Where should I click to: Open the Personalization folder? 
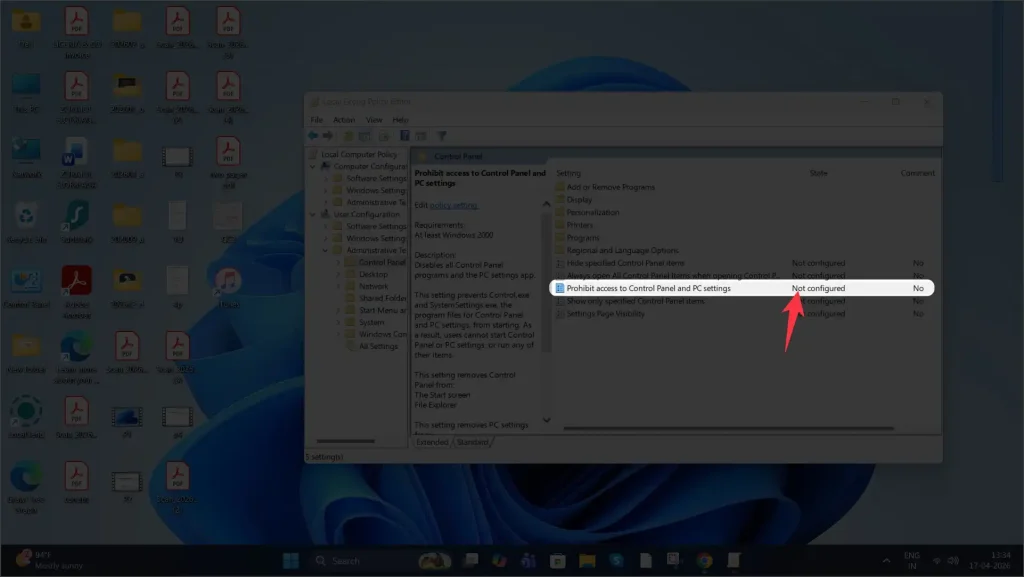click(x=593, y=212)
